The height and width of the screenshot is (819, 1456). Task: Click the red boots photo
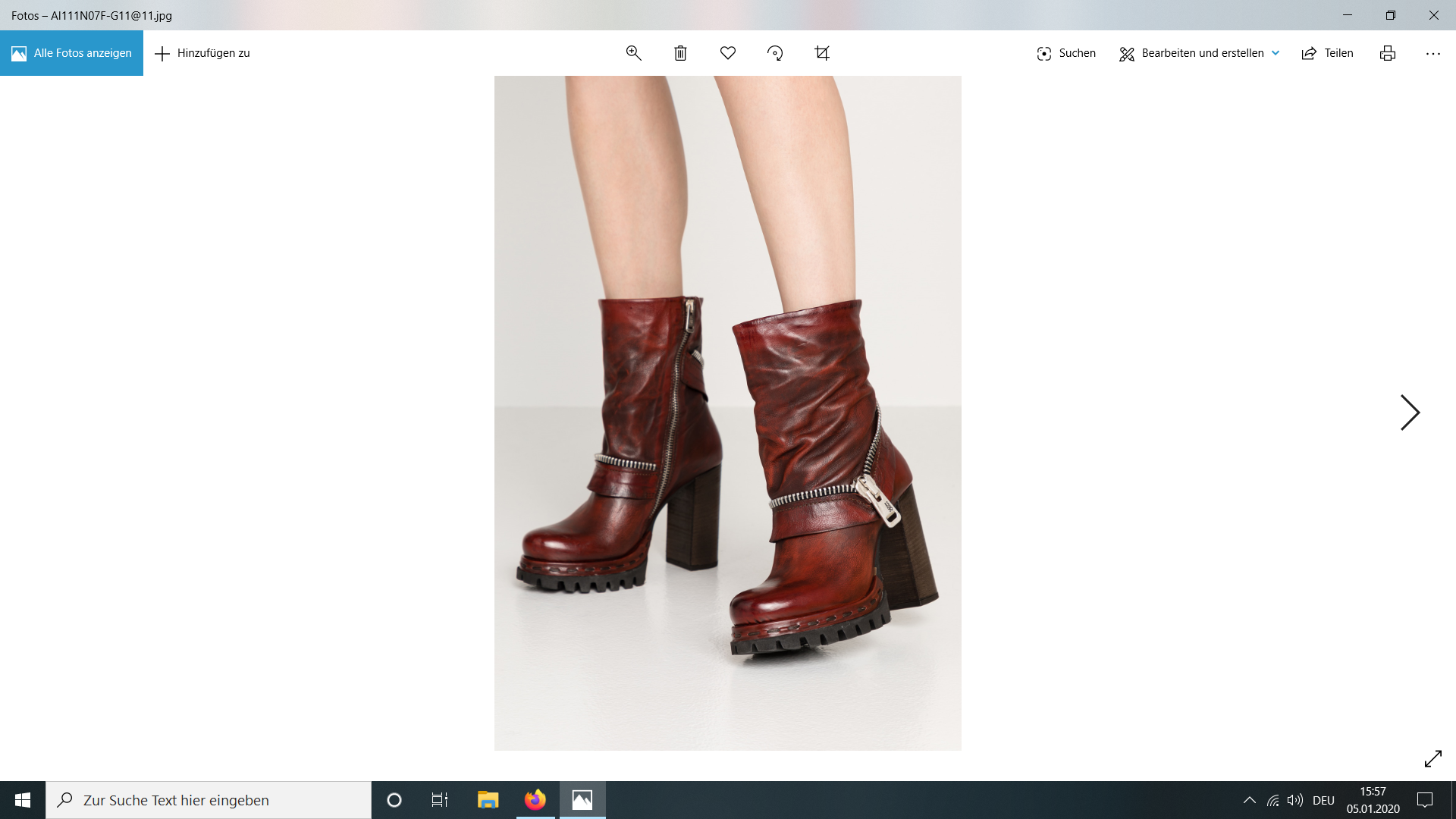728,413
